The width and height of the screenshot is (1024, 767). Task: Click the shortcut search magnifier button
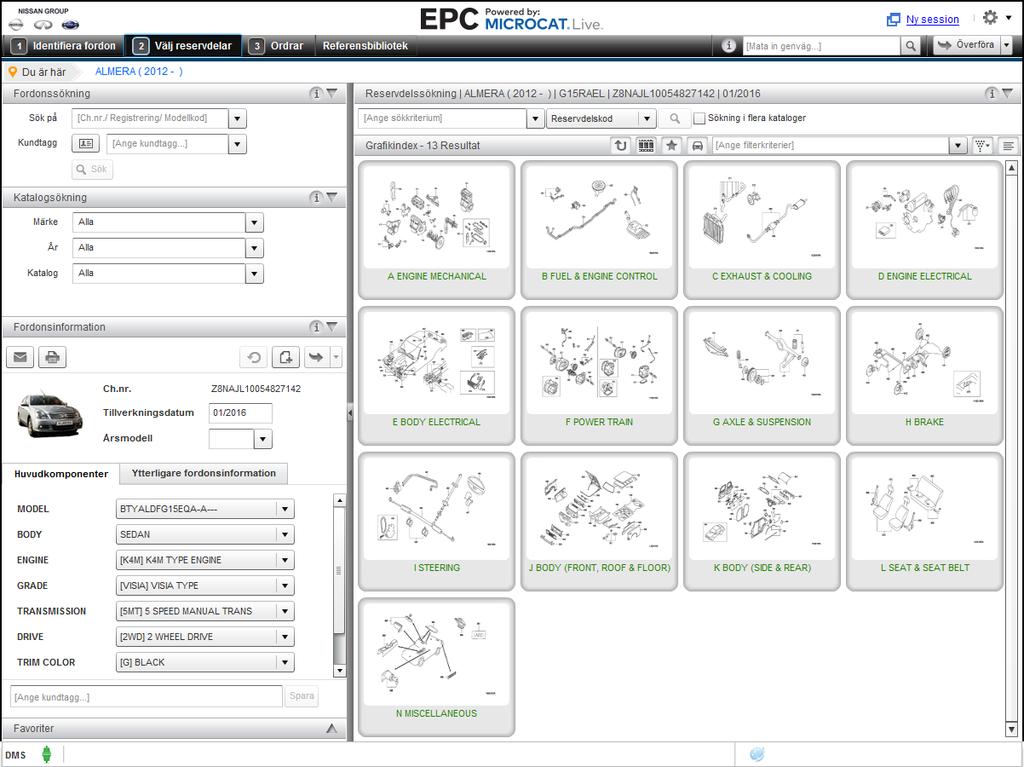[910, 46]
